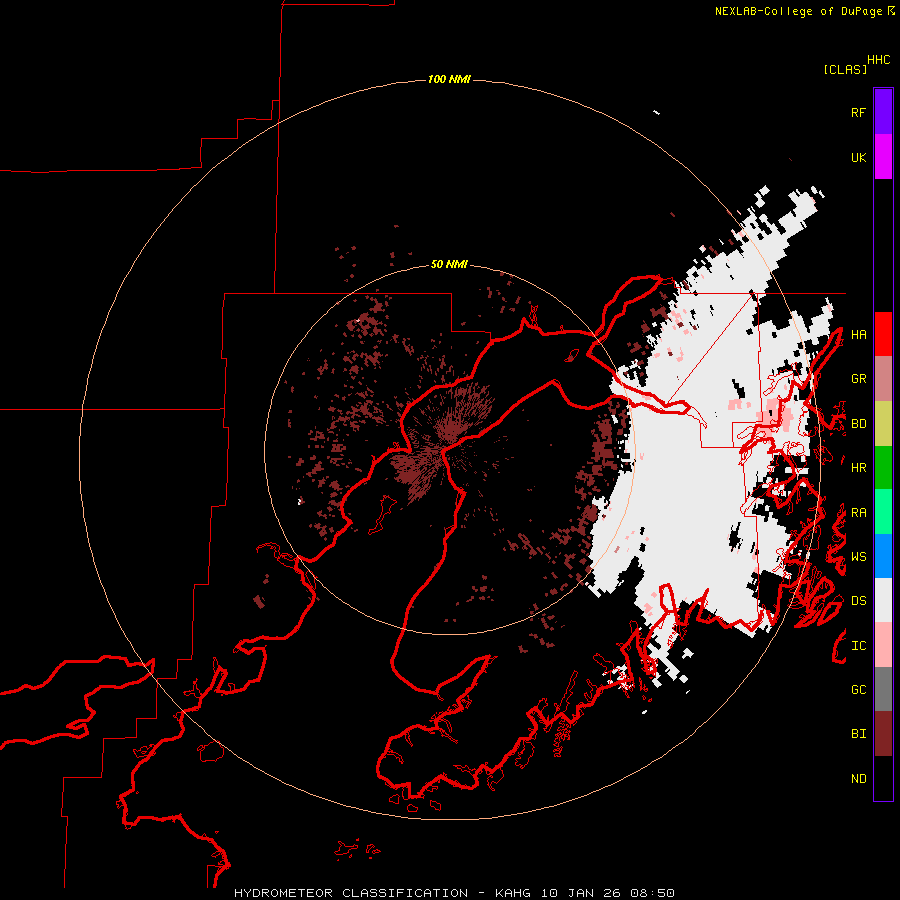
Task: Click the HA red legend swatch
Action: (x=883, y=334)
